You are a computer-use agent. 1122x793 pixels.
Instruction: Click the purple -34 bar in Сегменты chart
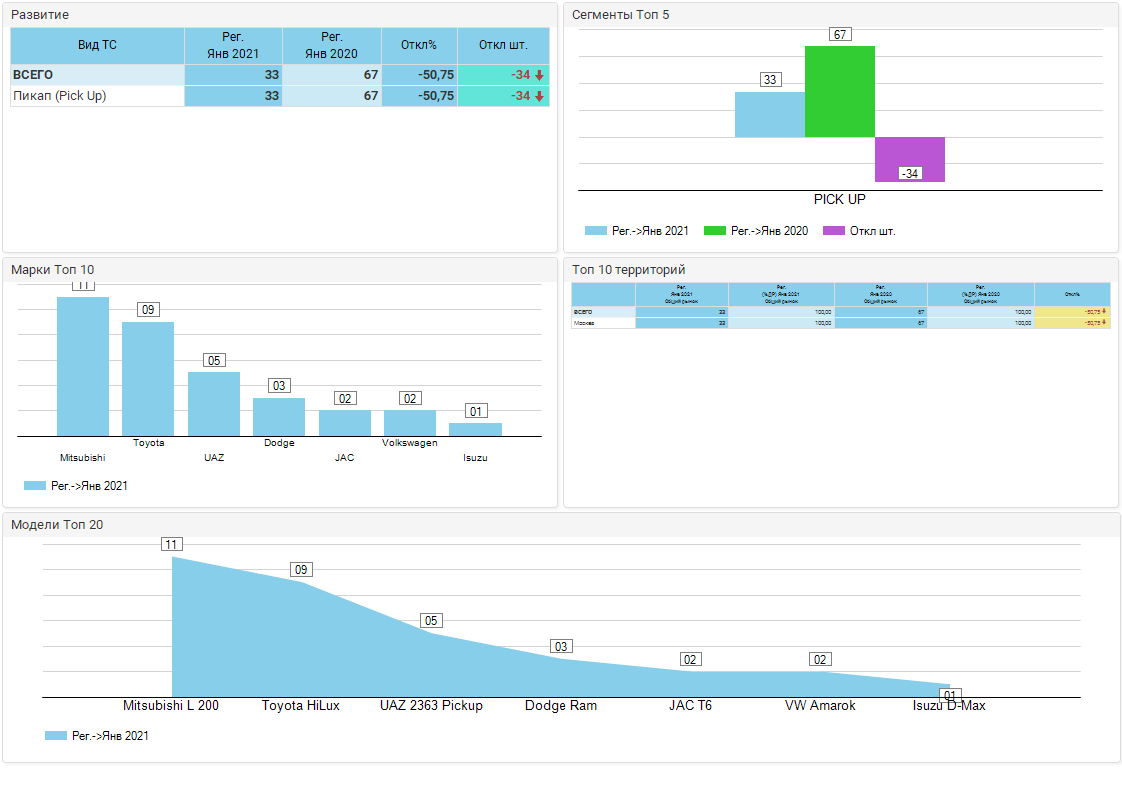[909, 158]
